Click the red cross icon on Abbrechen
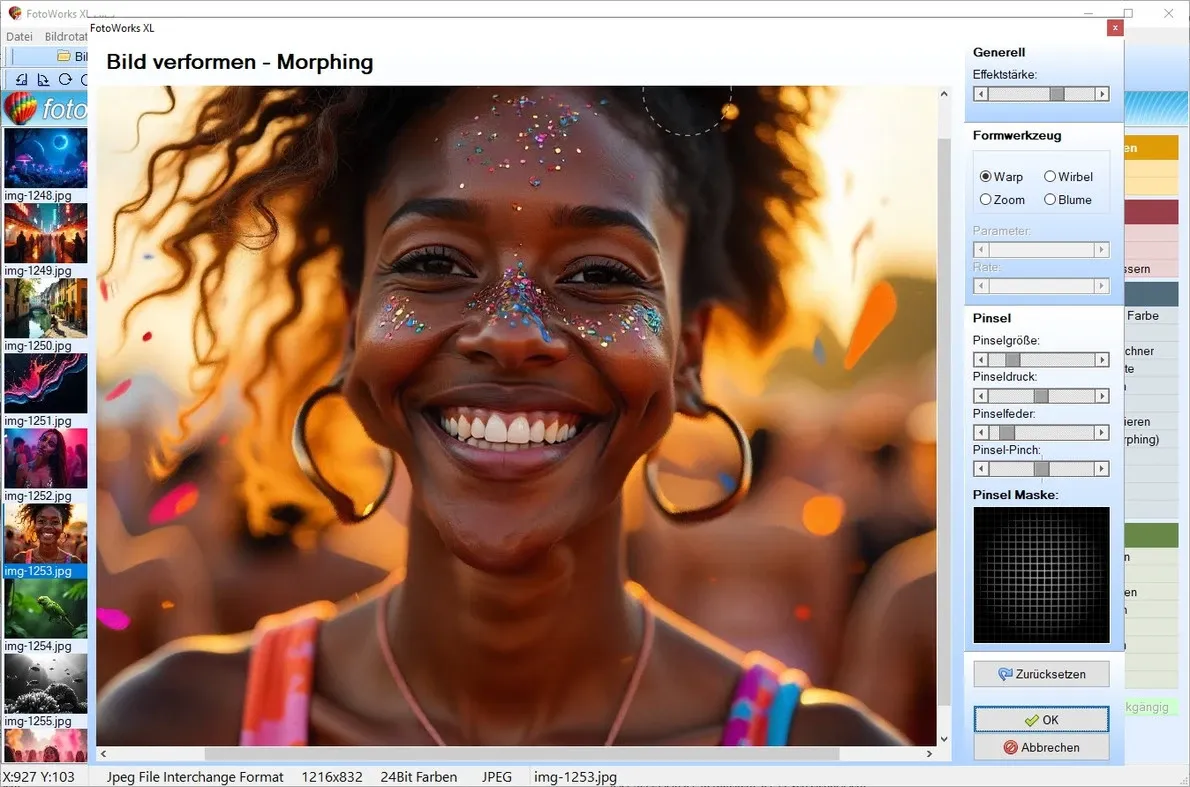Image resolution: width=1190 pixels, height=787 pixels. click(x=1010, y=747)
